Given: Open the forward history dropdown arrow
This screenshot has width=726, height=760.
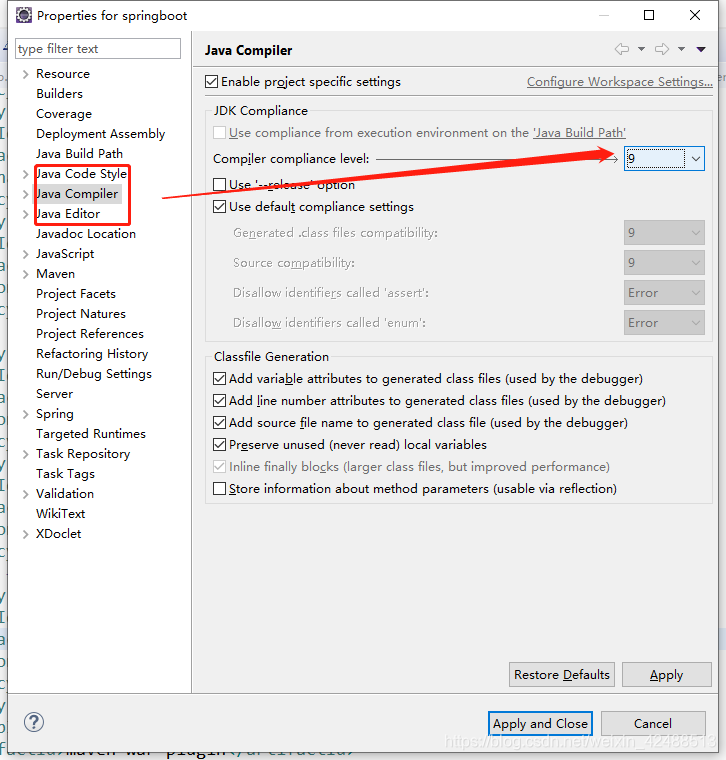Looking at the screenshot, I should pyautogui.click(x=681, y=49).
